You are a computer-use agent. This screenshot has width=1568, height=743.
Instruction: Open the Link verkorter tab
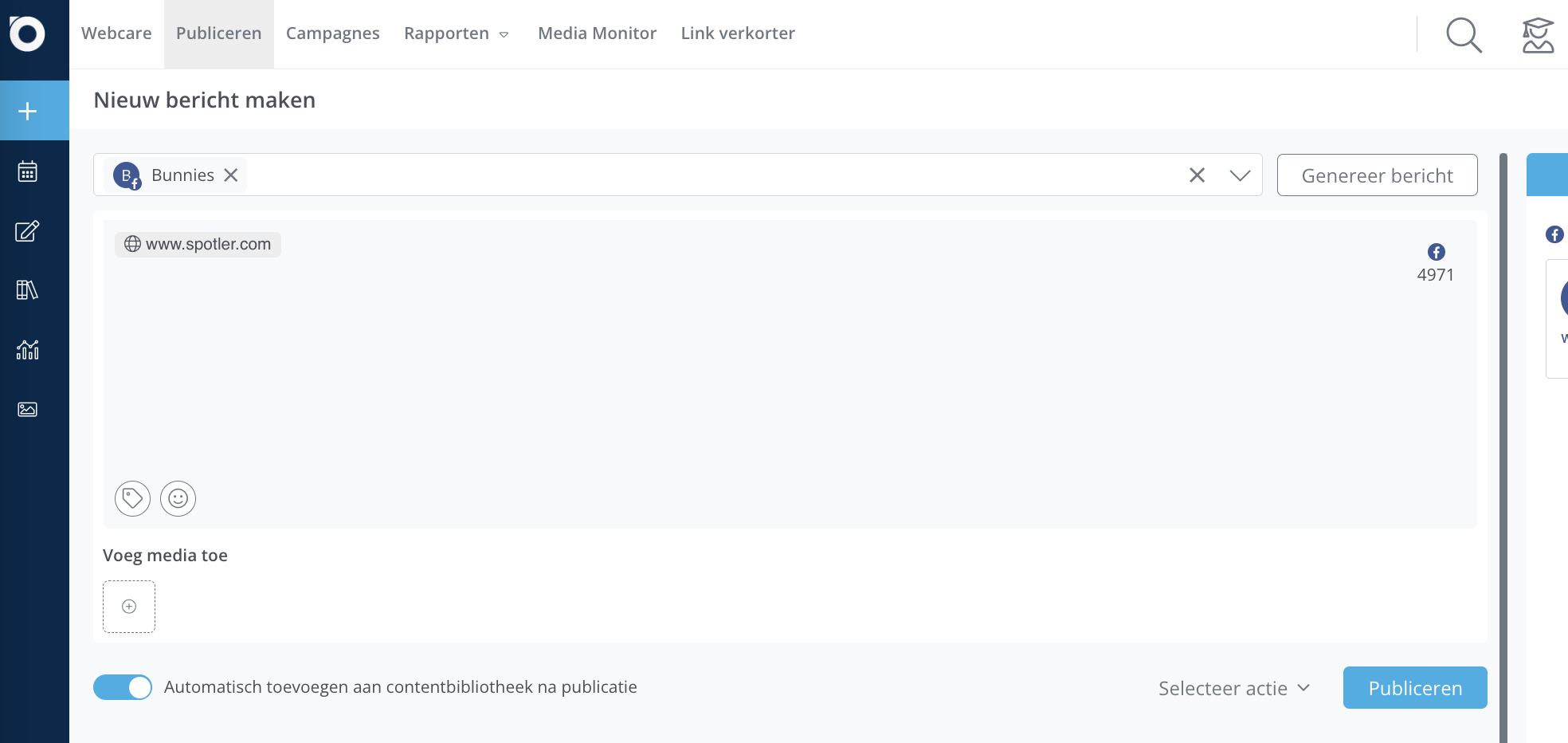pos(738,33)
